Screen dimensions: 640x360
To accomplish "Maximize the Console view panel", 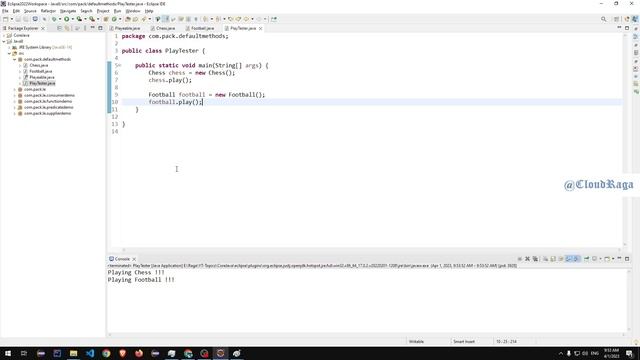I will 627,259.
